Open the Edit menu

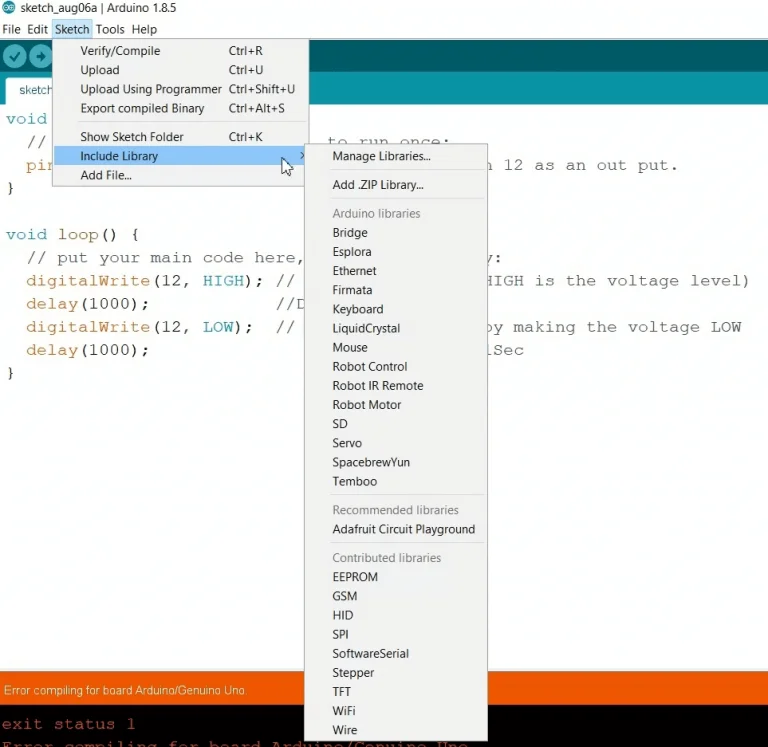point(37,29)
